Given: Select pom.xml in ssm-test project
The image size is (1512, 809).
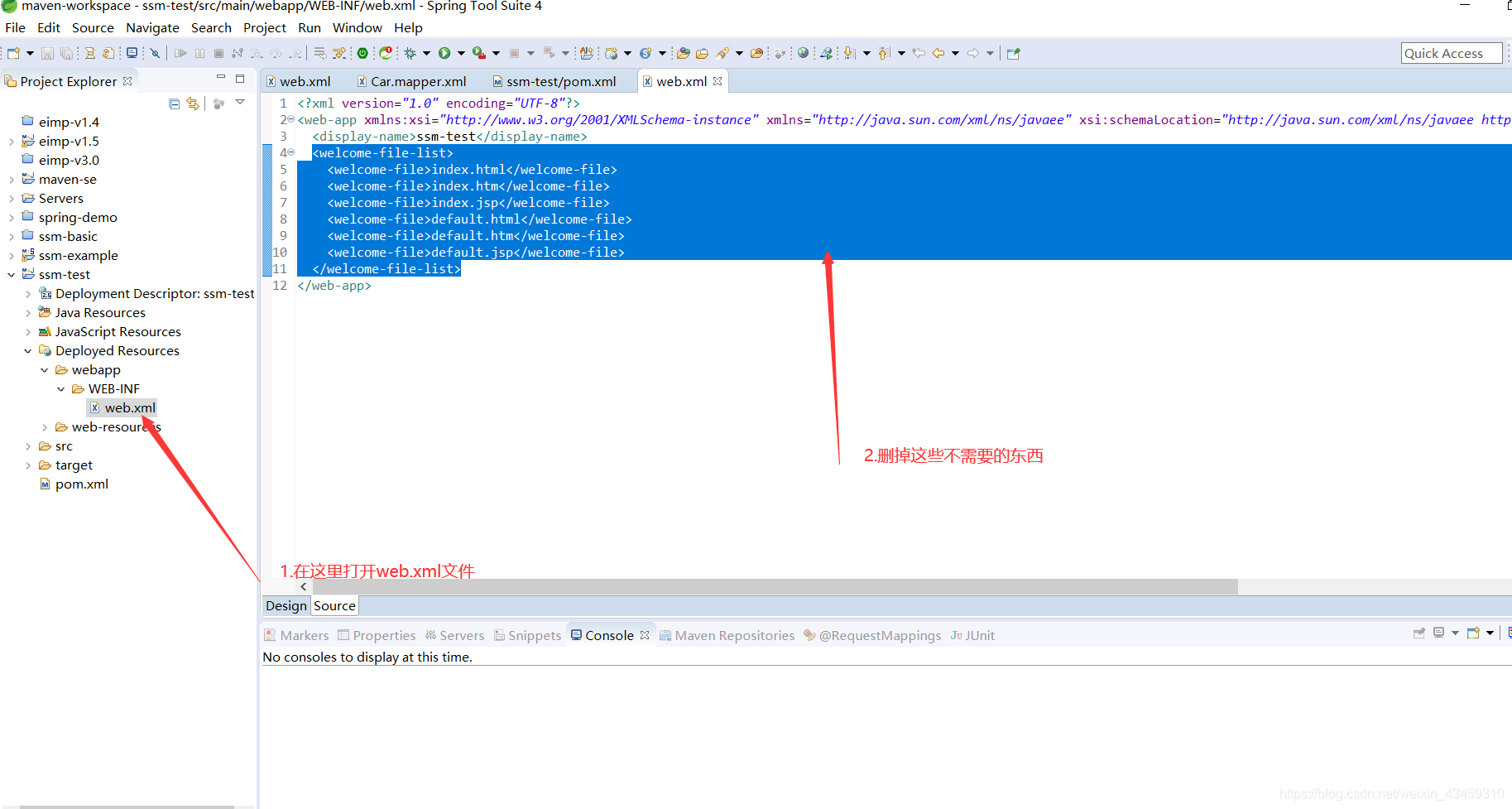Looking at the screenshot, I should (x=74, y=484).
